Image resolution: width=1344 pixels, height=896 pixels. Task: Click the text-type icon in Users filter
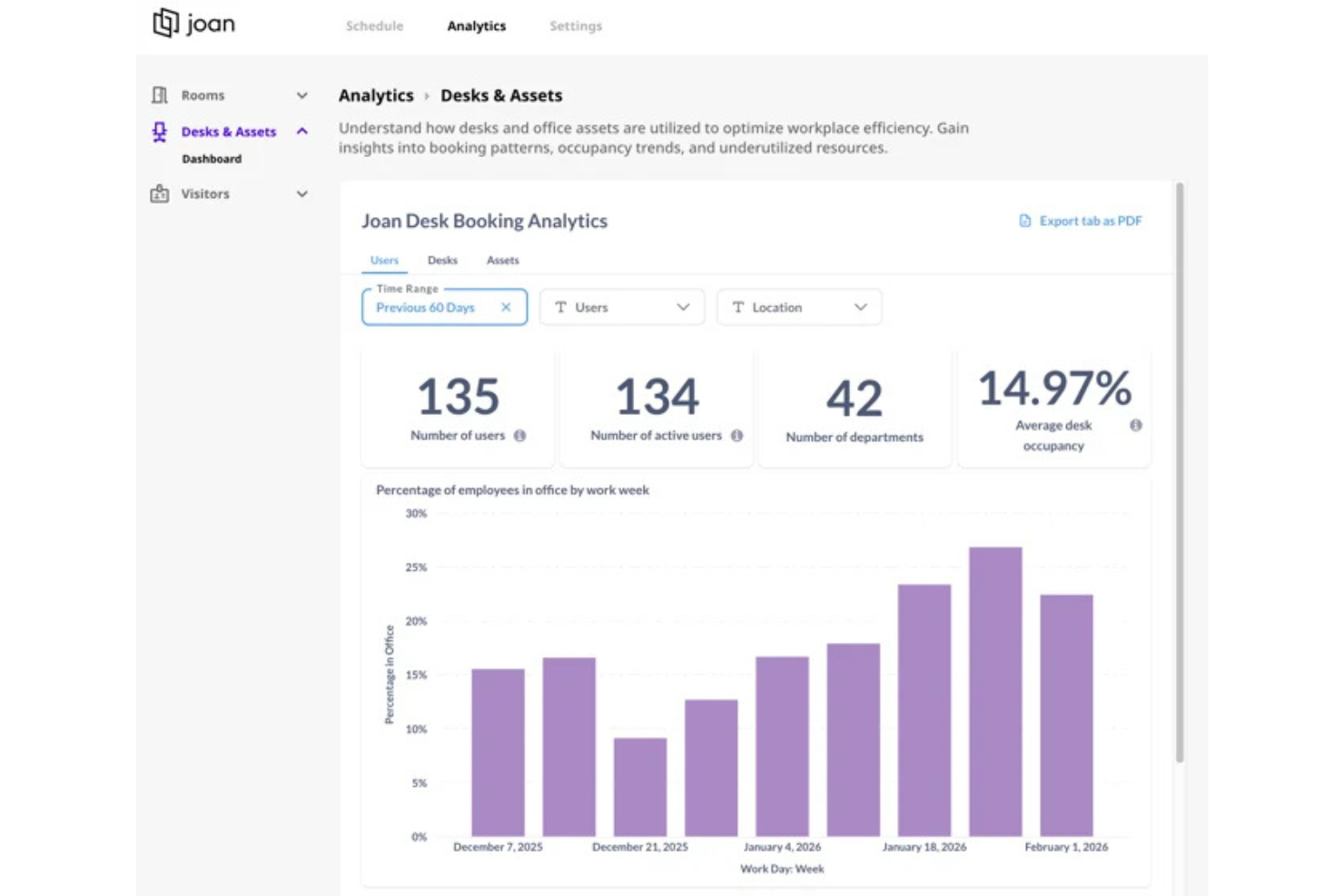560,308
